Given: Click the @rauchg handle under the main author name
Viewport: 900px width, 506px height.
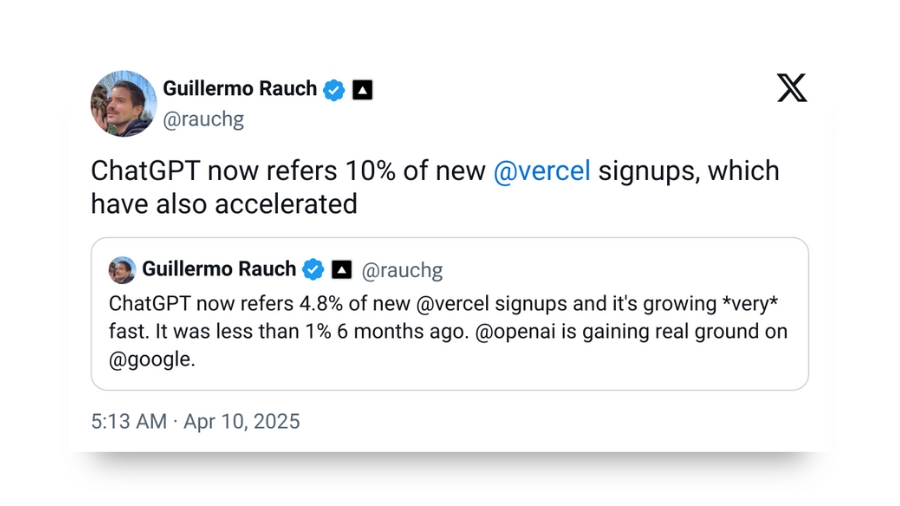Looking at the screenshot, I should pyautogui.click(x=204, y=119).
